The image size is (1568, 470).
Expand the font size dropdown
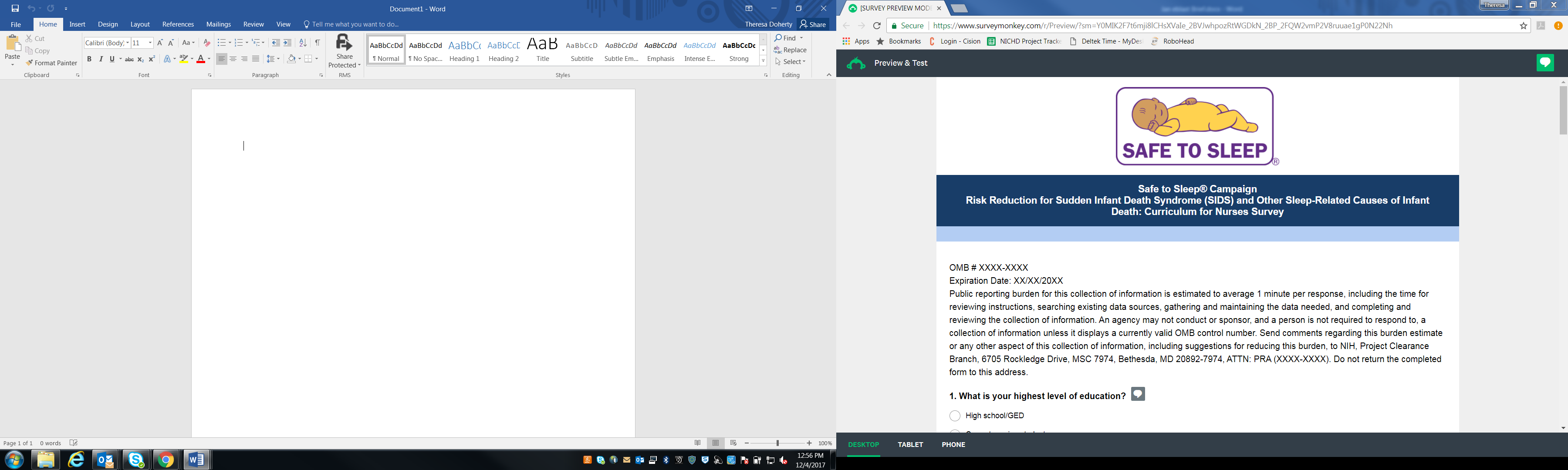(150, 43)
